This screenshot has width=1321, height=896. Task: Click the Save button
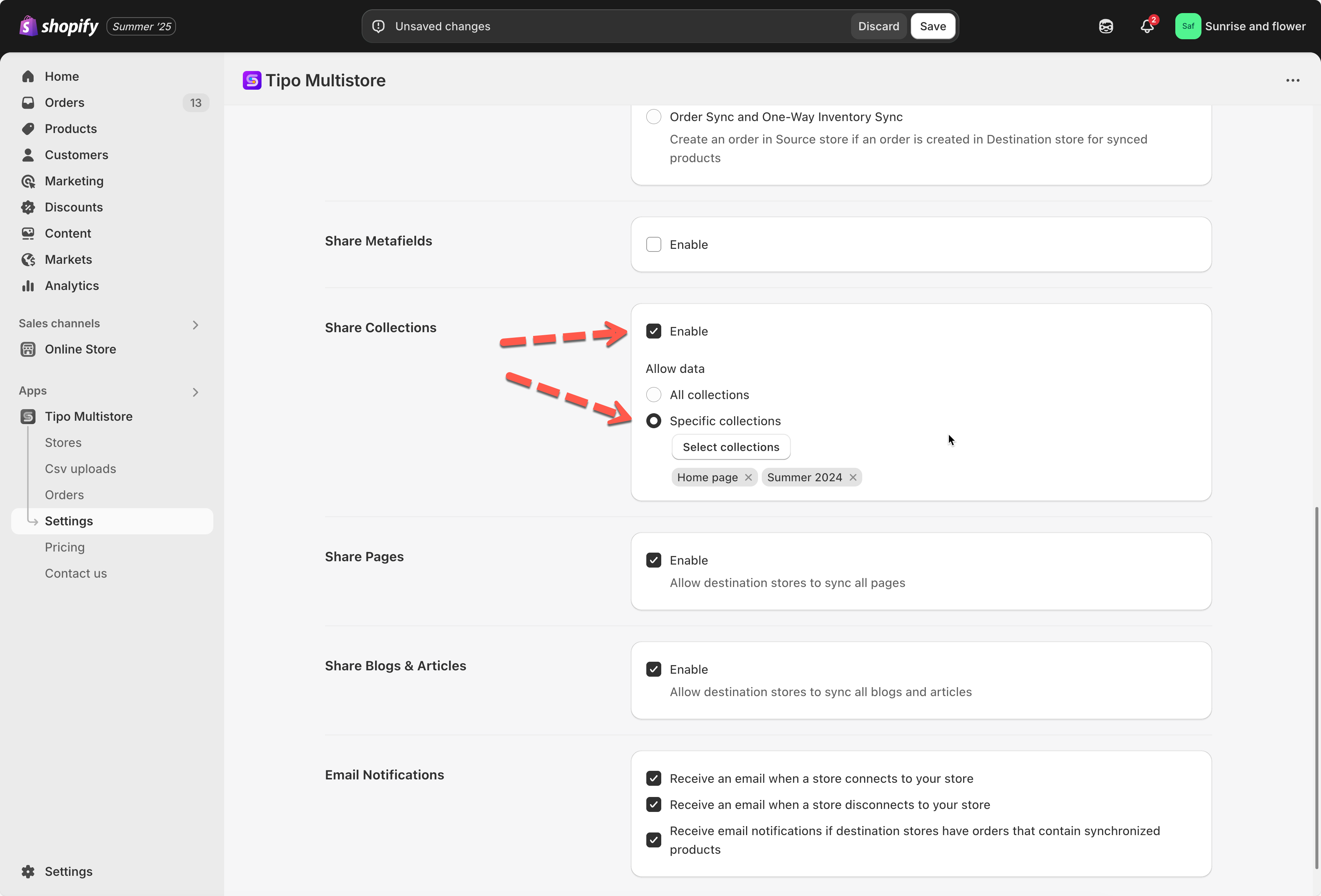click(x=932, y=26)
